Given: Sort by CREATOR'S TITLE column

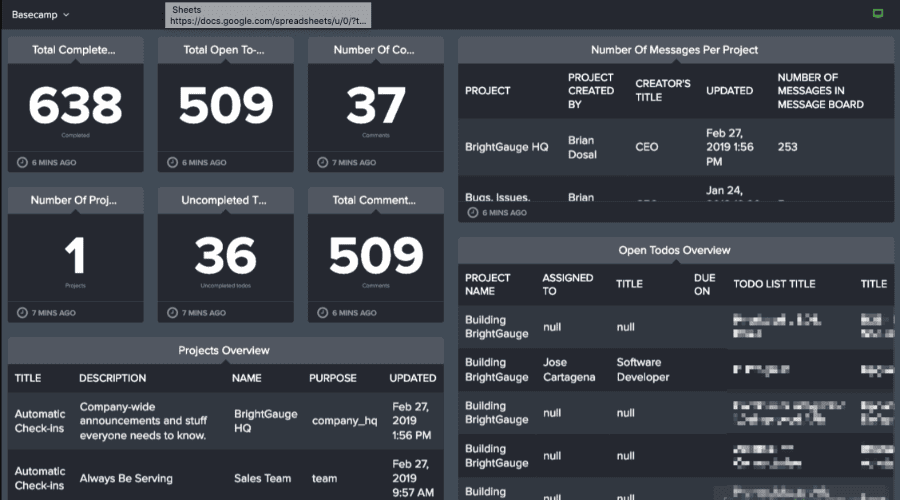Looking at the screenshot, I should coord(663,91).
